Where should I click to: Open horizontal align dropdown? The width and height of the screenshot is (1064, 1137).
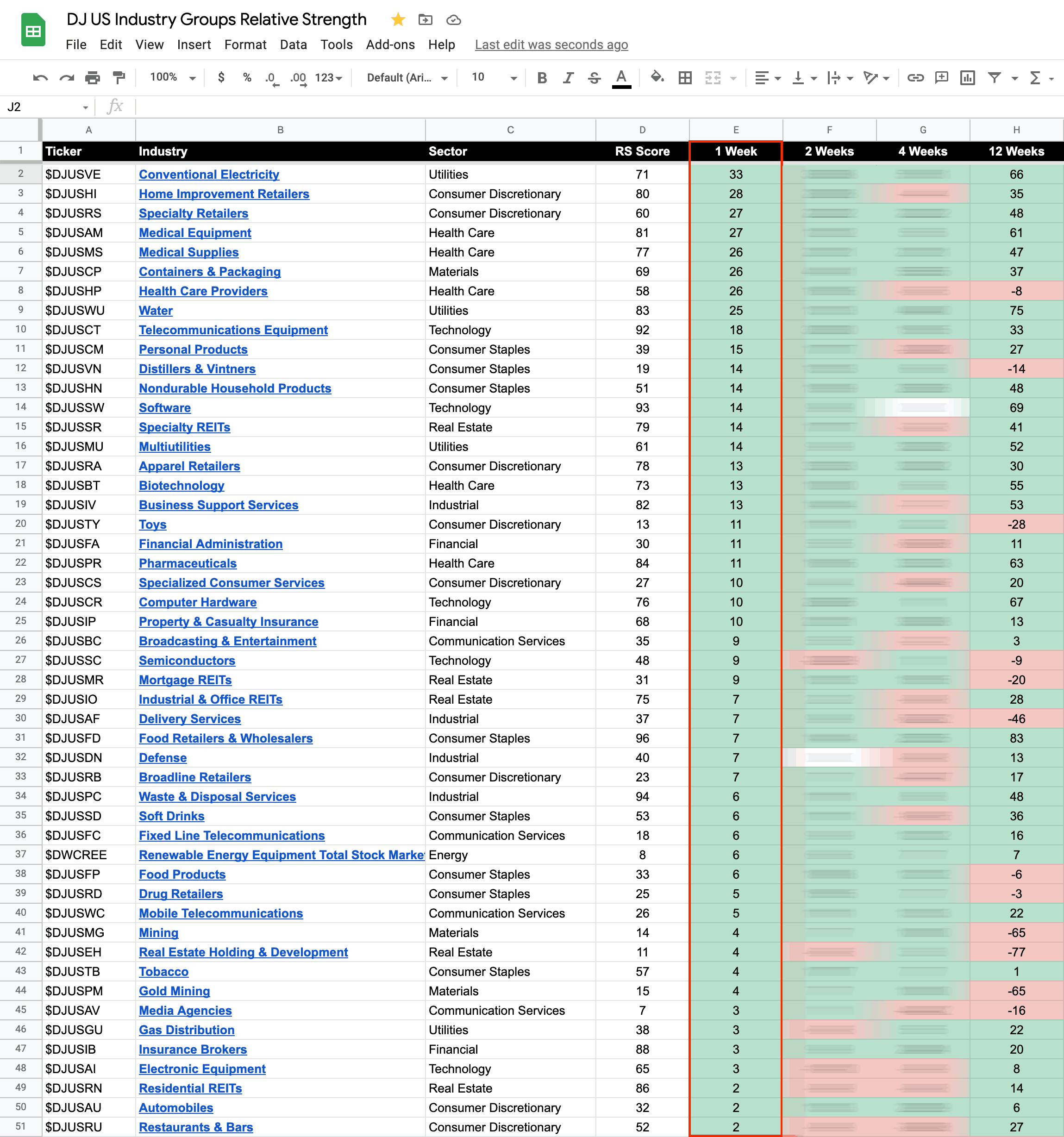767,78
